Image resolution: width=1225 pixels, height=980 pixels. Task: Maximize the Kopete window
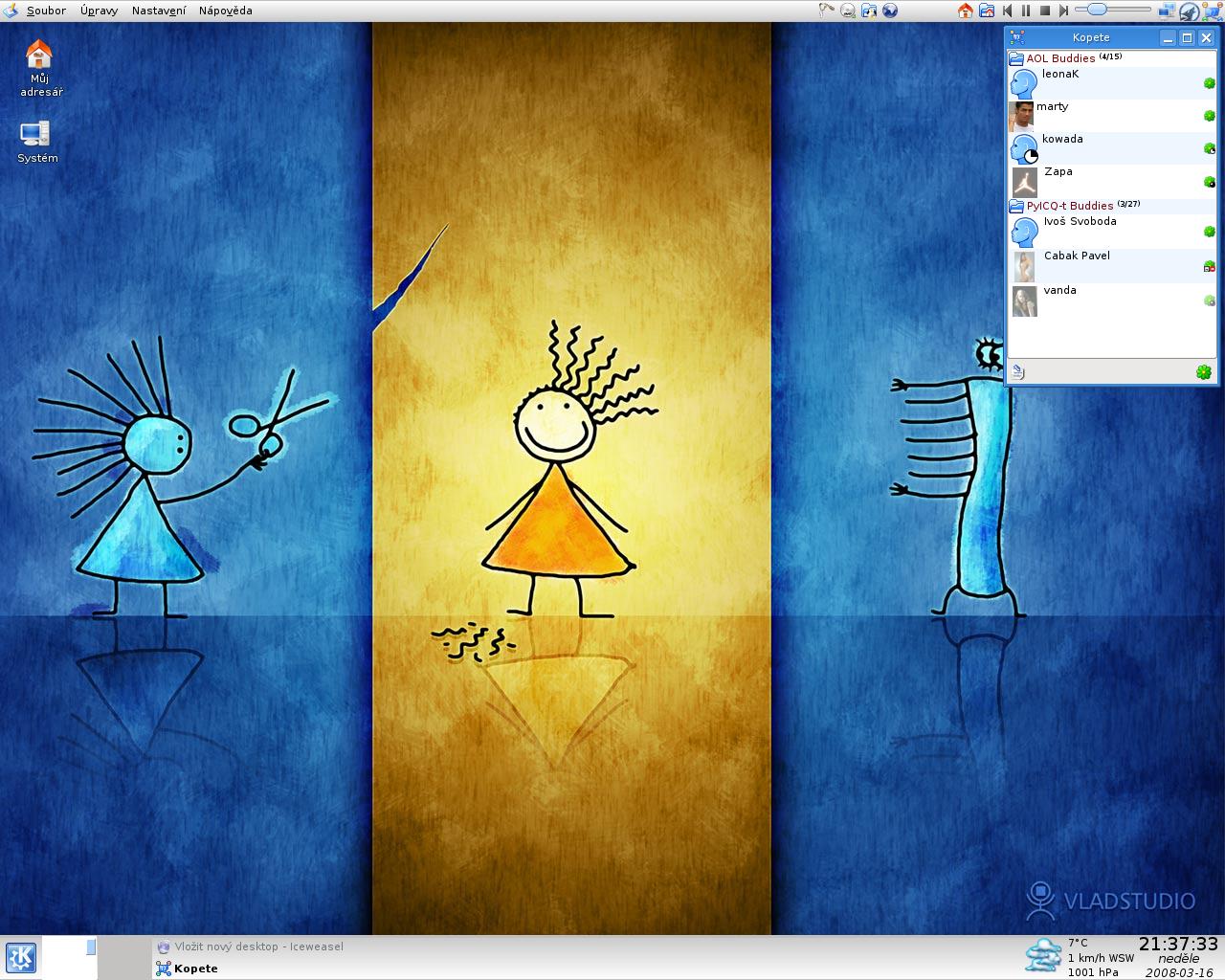pos(1187,37)
